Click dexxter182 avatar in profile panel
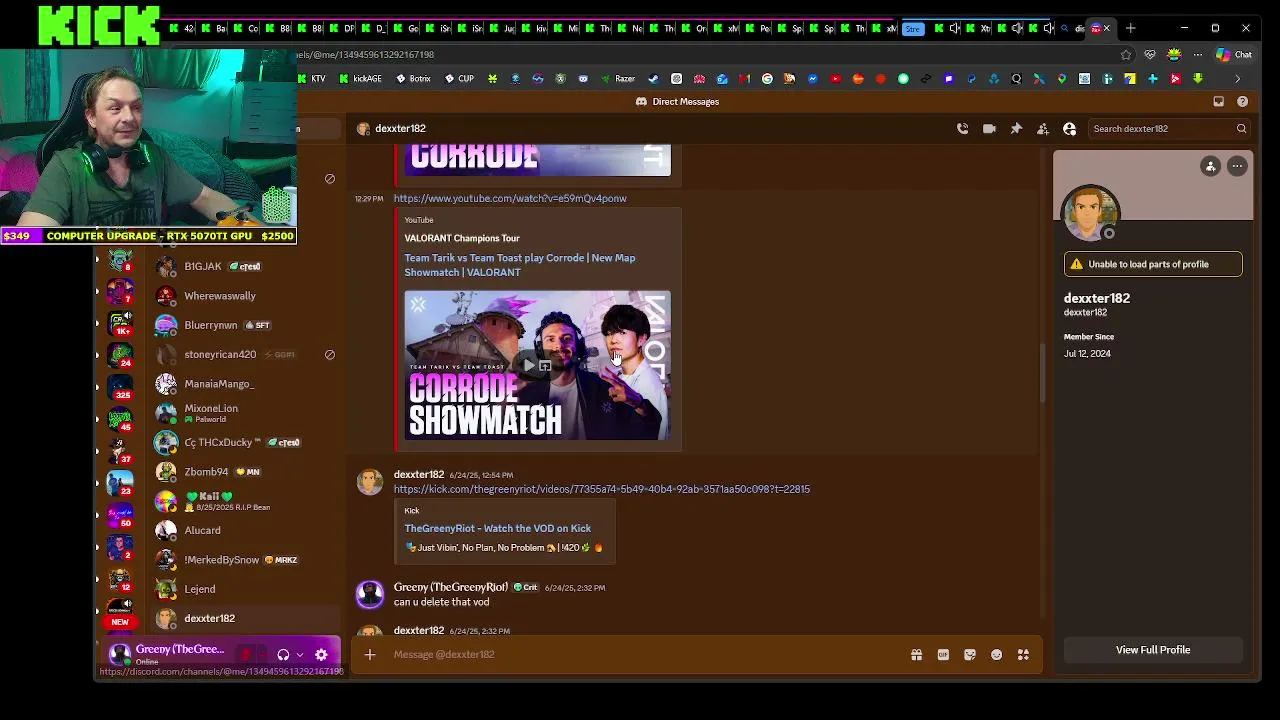This screenshot has width=1280, height=720. tap(1091, 212)
